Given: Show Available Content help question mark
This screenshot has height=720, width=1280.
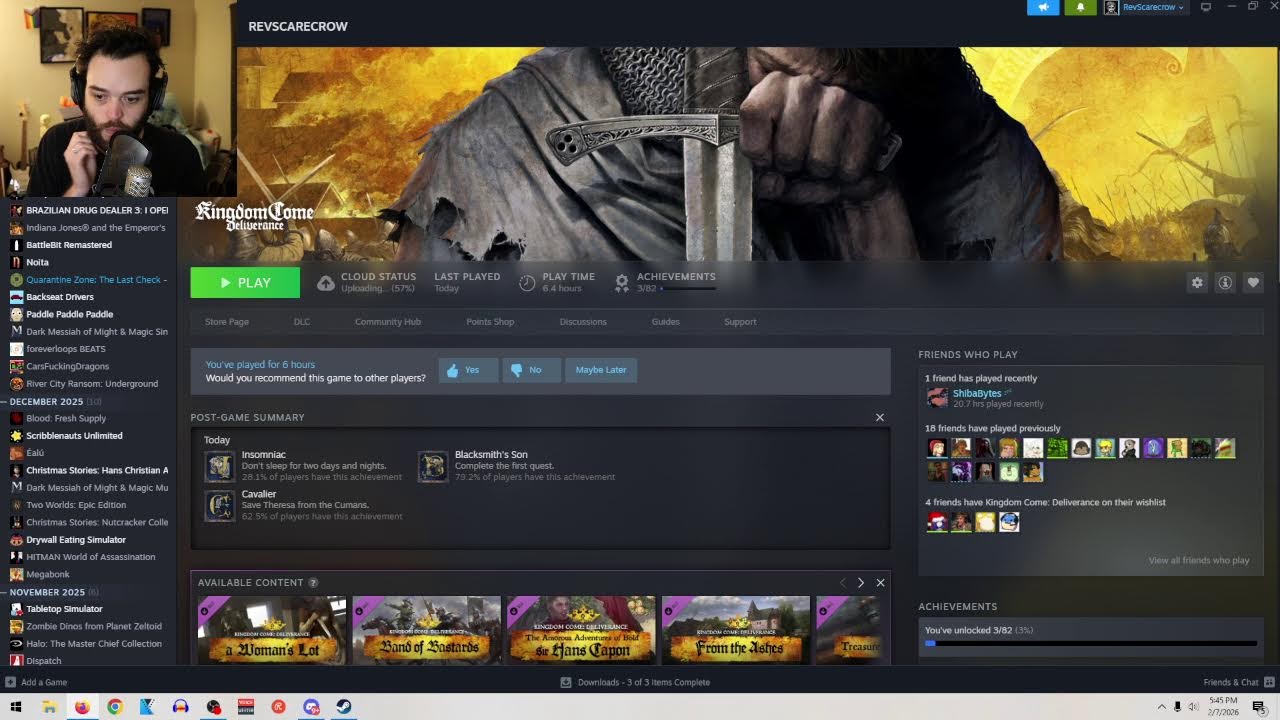Looking at the screenshot, I should tap(313, 583).
